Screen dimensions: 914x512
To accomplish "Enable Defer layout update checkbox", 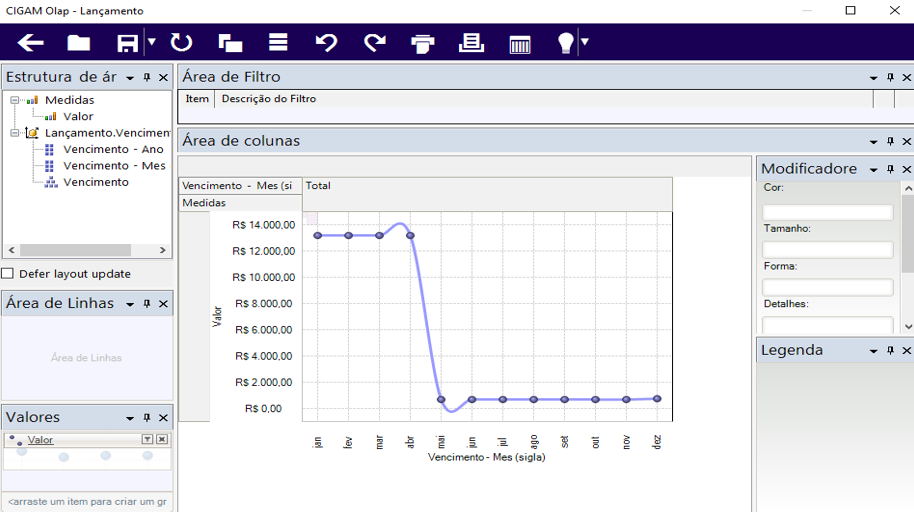I will (8, 273).
